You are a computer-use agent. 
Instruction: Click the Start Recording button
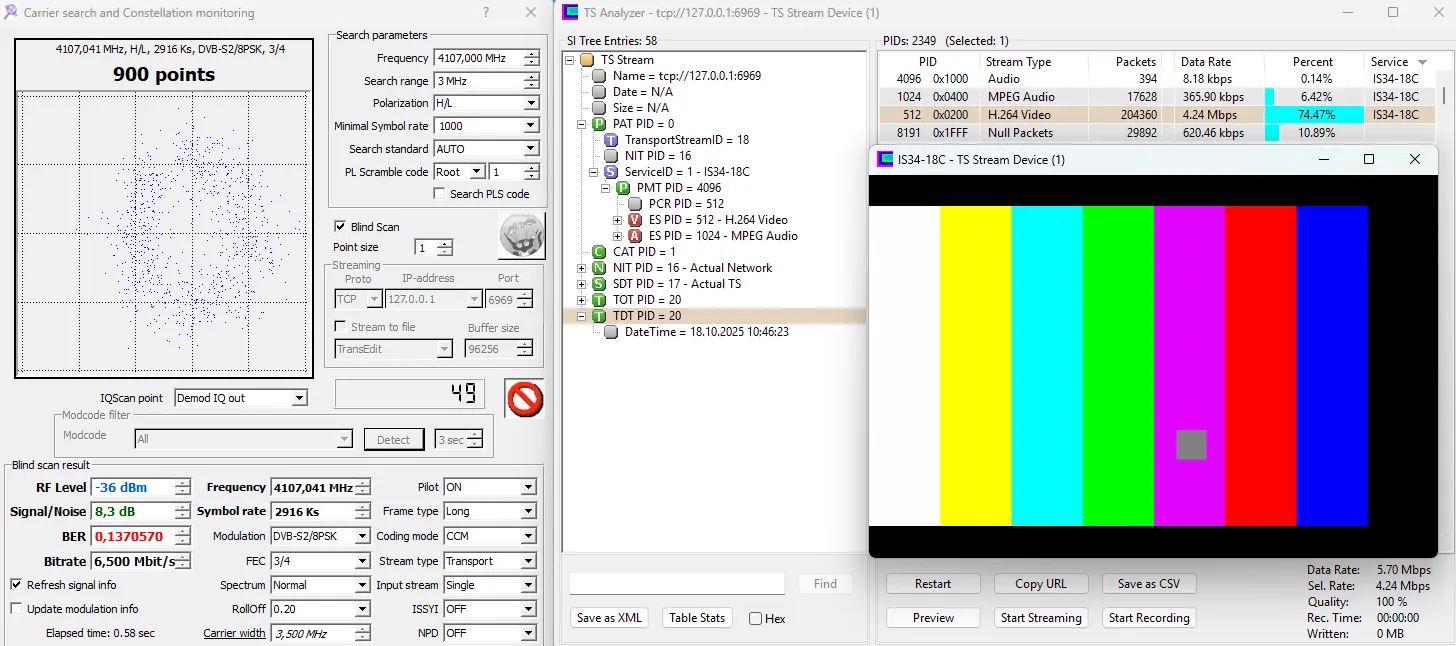[1149, 618]
